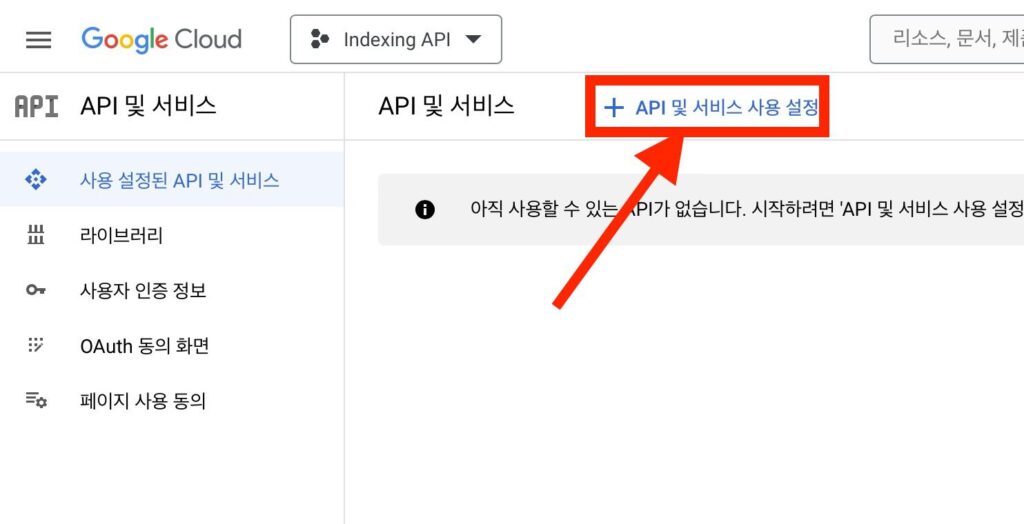The height and width of the screenshot is (524, 1024).
Task: Open '페이지 사용 동의' in sidebar
Action: point(143,401)
